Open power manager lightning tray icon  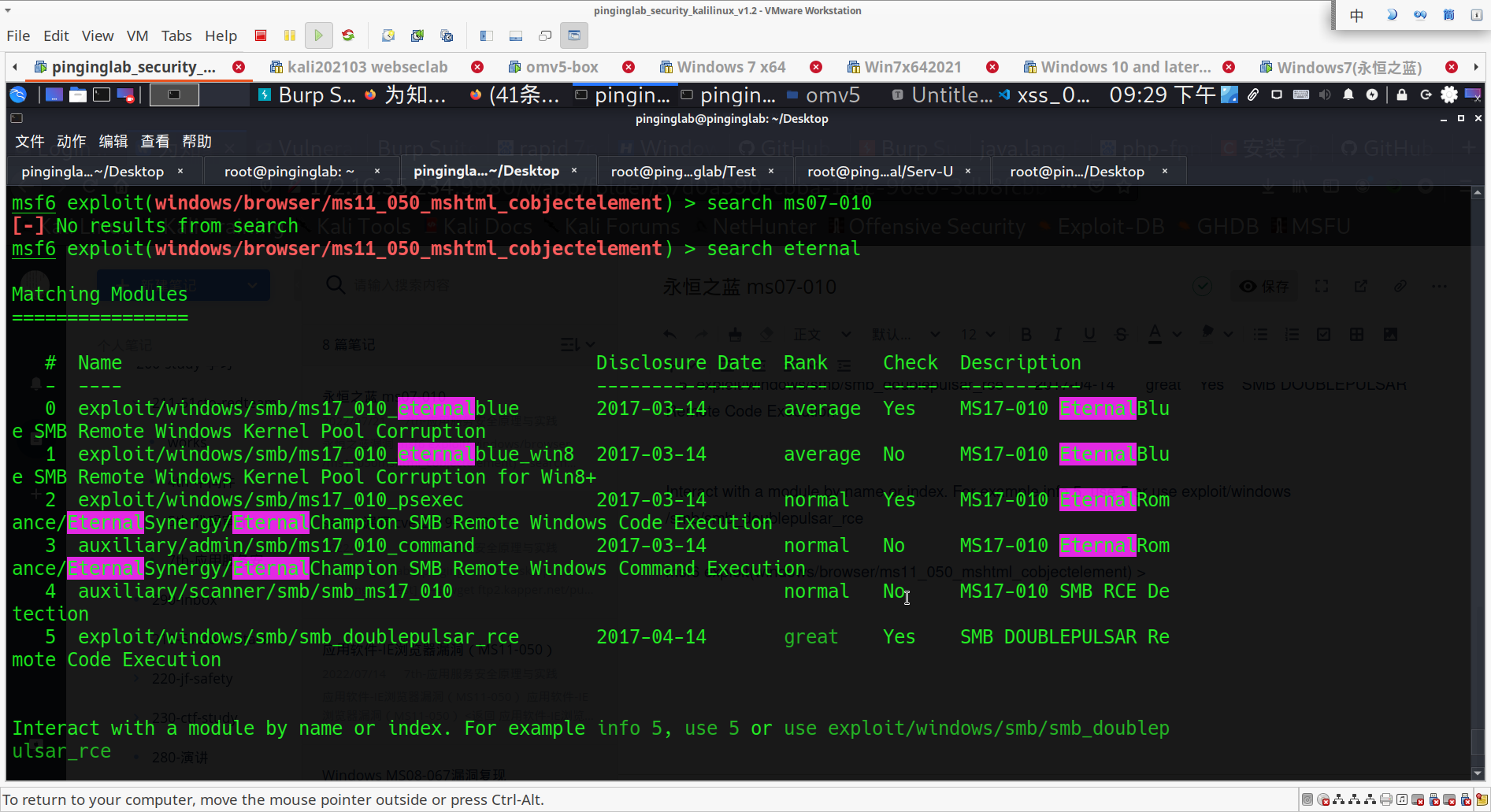pyautogui.click(x=1372, y=95)
